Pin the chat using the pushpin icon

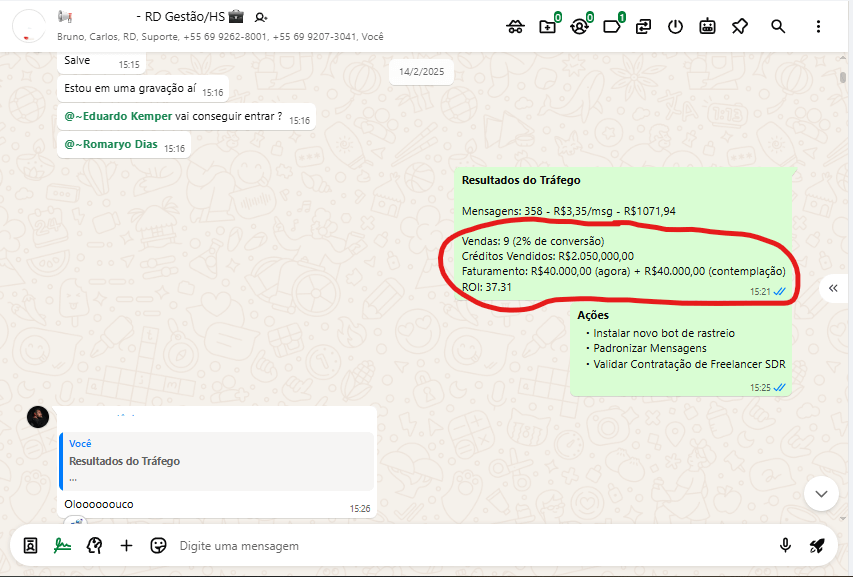pos(739,27)
